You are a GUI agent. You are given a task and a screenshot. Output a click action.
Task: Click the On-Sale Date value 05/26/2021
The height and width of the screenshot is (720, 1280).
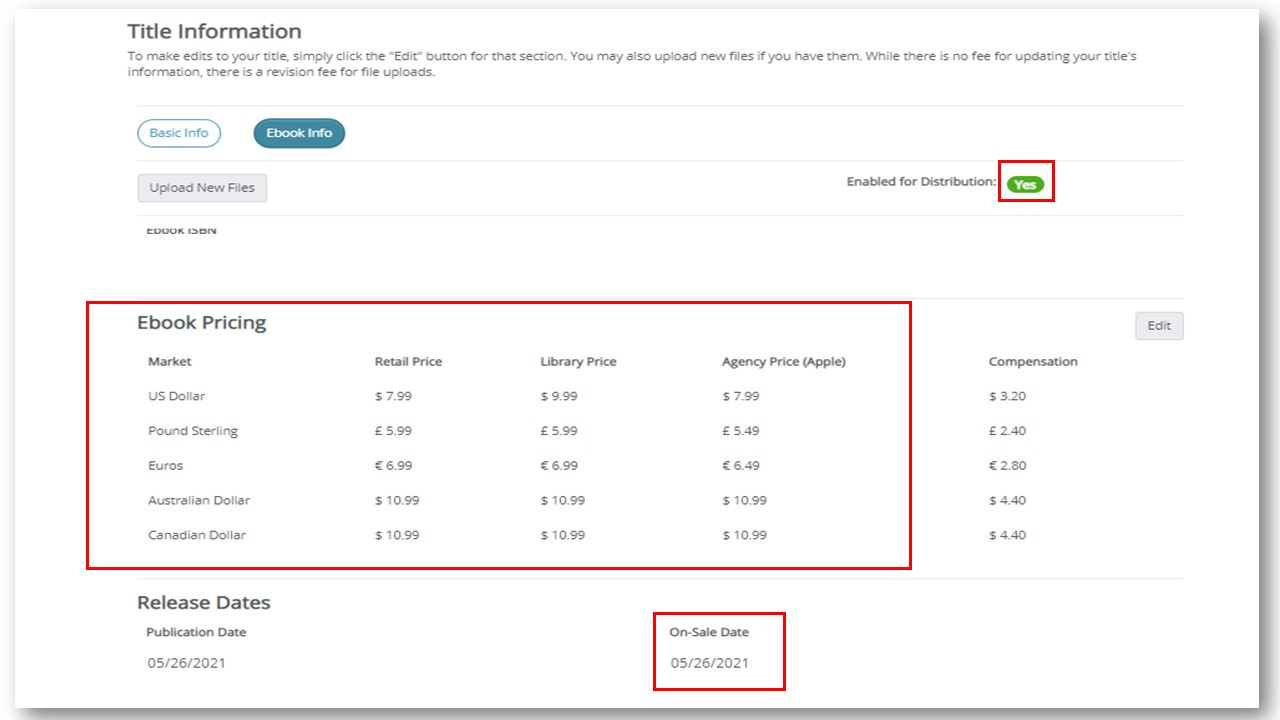(x=710, y=663)
